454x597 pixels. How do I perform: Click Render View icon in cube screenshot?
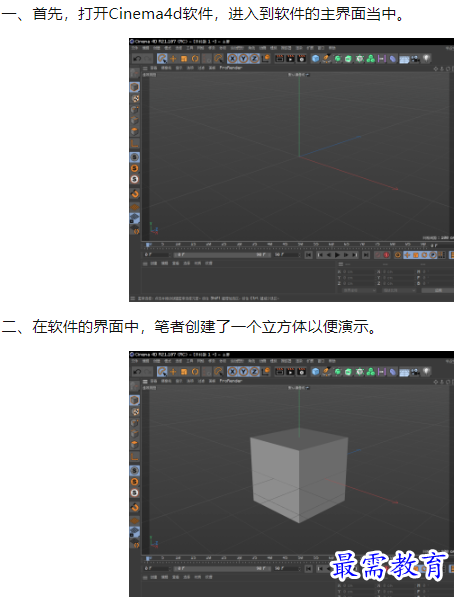[x=279, y=372]
